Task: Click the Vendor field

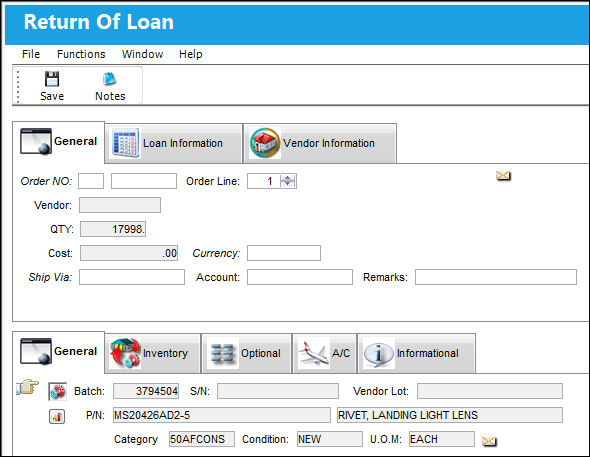Action: (120, 205)
